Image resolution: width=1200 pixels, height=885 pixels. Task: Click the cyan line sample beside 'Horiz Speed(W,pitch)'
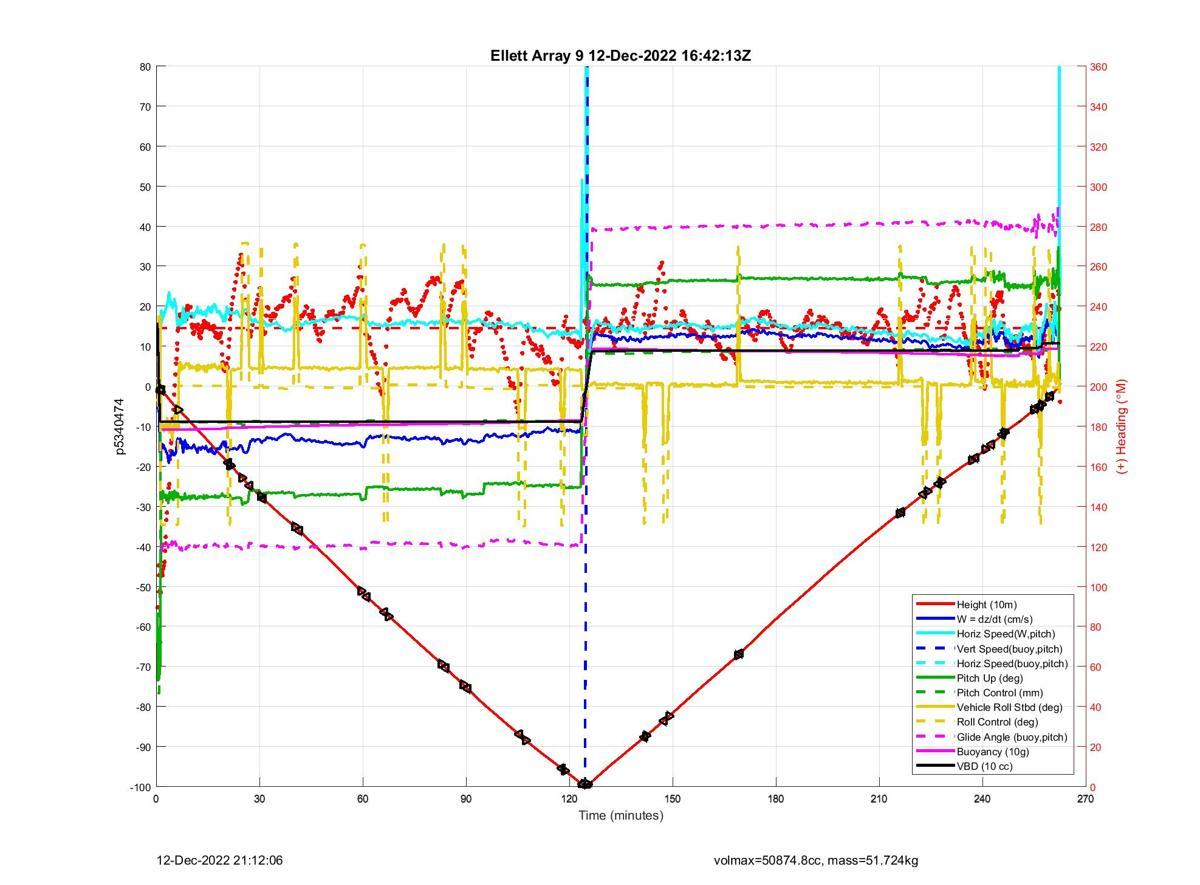[x=935, y=634]
